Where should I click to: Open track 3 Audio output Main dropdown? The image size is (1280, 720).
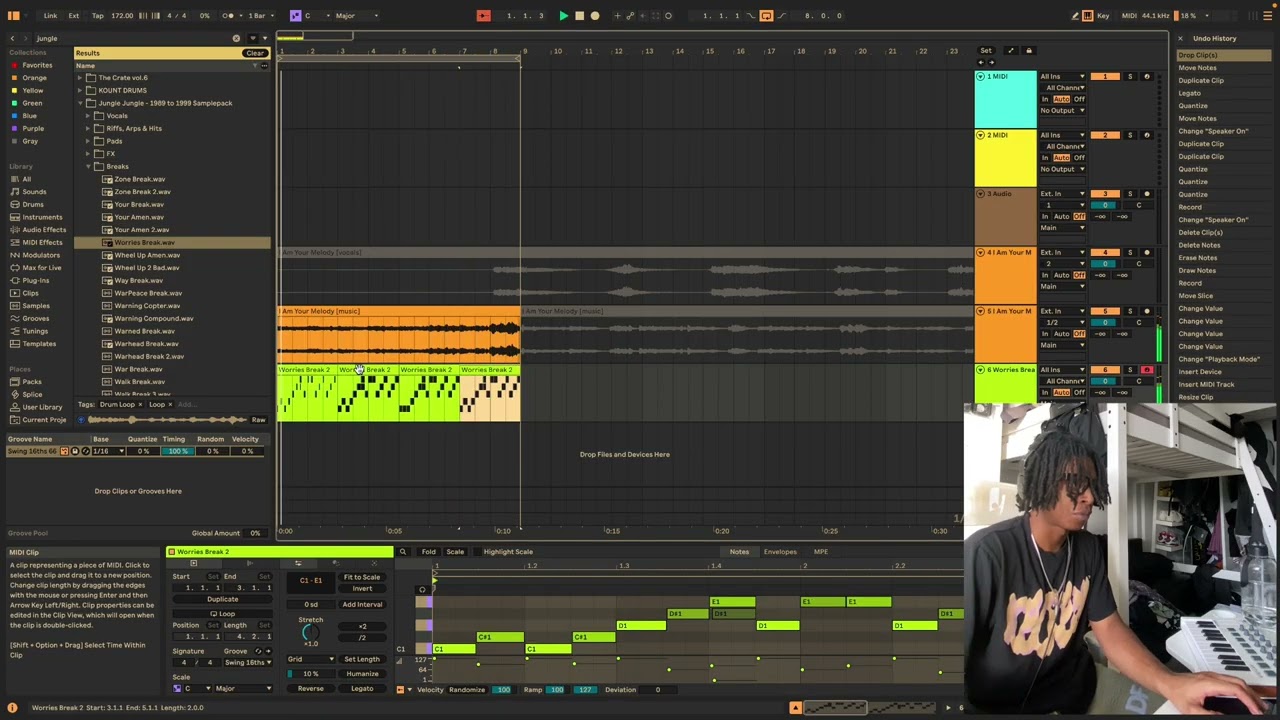coord(1062,228)
